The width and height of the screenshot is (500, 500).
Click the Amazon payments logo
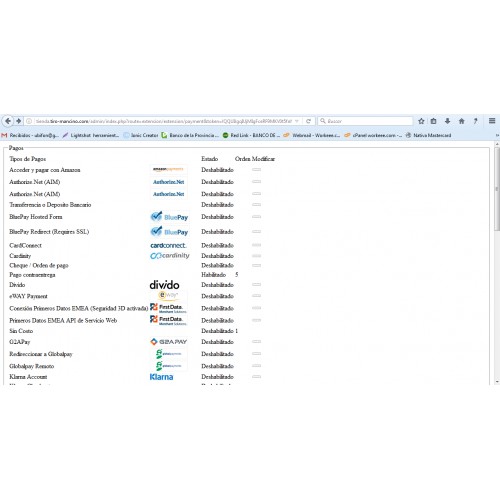click(168, 169)
